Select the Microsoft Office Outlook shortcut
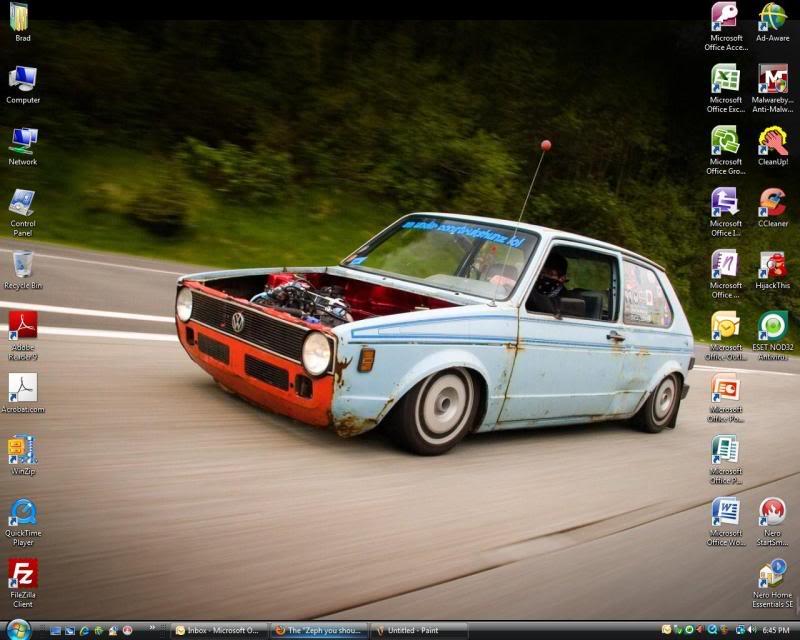 coord(726,336)
